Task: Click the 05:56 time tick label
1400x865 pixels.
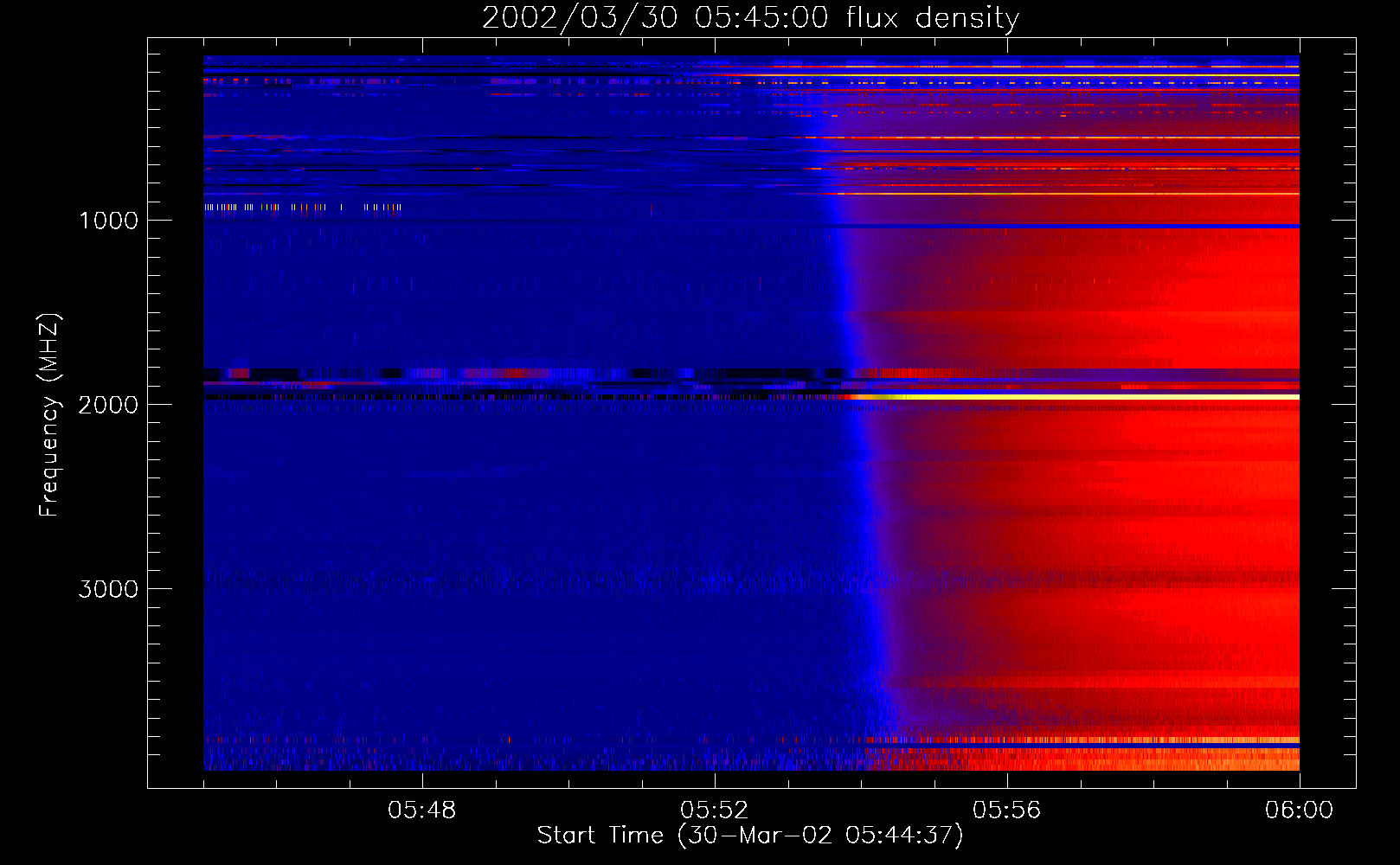Action: 1007,811
